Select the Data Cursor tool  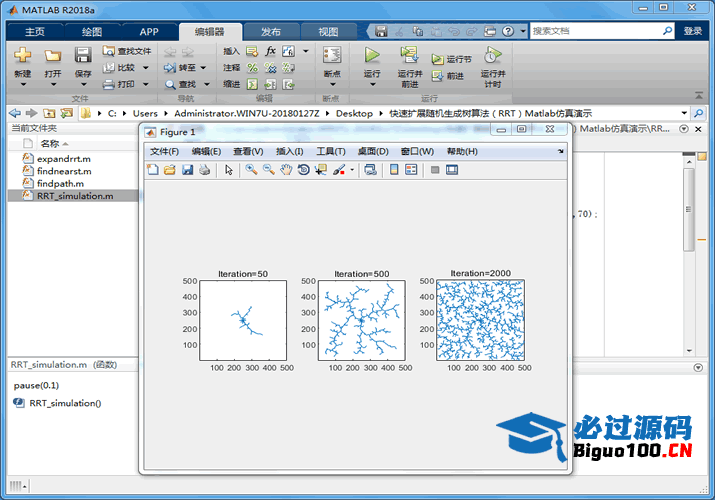tap(321, 170)
